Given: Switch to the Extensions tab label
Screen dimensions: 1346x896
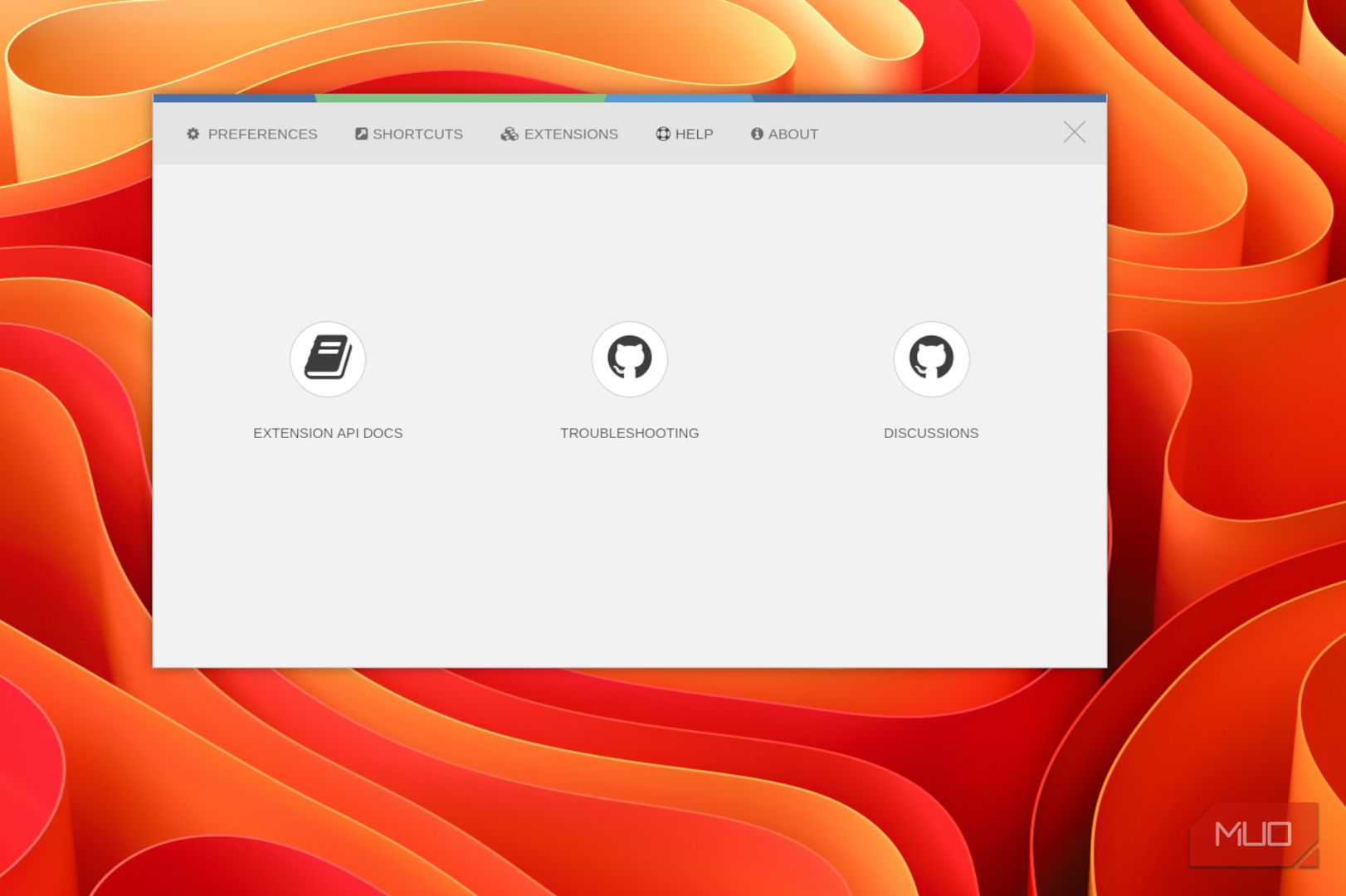Looking at the screenshot, I should [x=571, y=134].
